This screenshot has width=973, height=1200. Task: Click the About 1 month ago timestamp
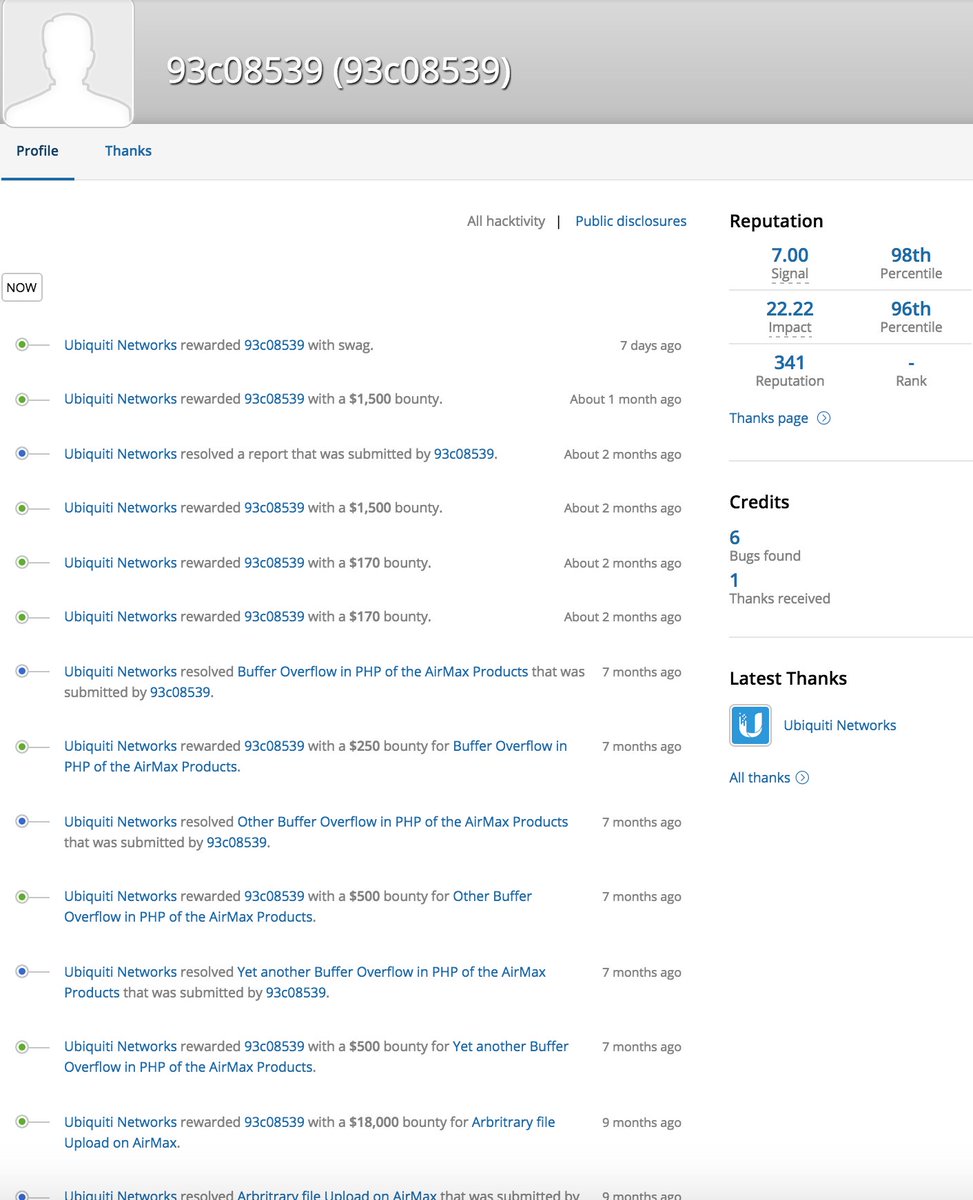point(625,400)
